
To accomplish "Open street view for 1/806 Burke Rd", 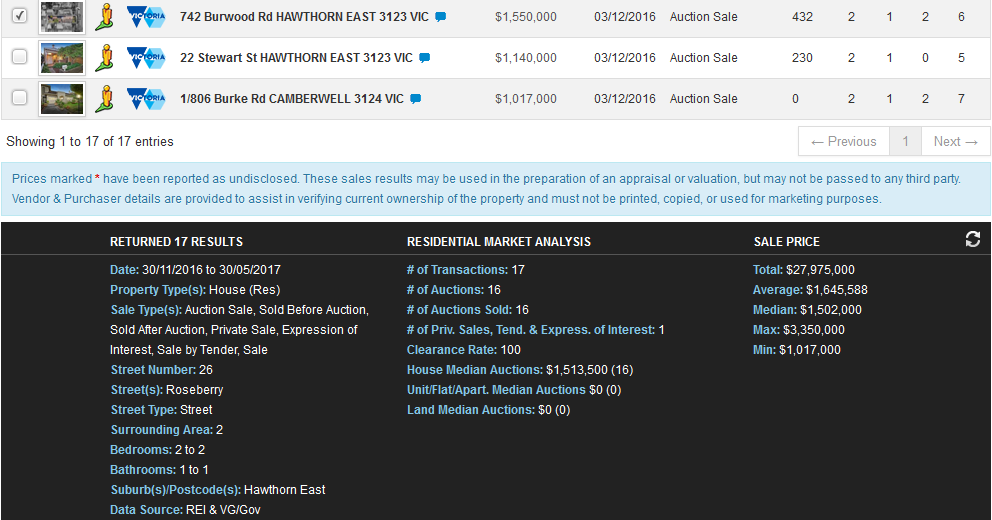I will tap(104, 98).
